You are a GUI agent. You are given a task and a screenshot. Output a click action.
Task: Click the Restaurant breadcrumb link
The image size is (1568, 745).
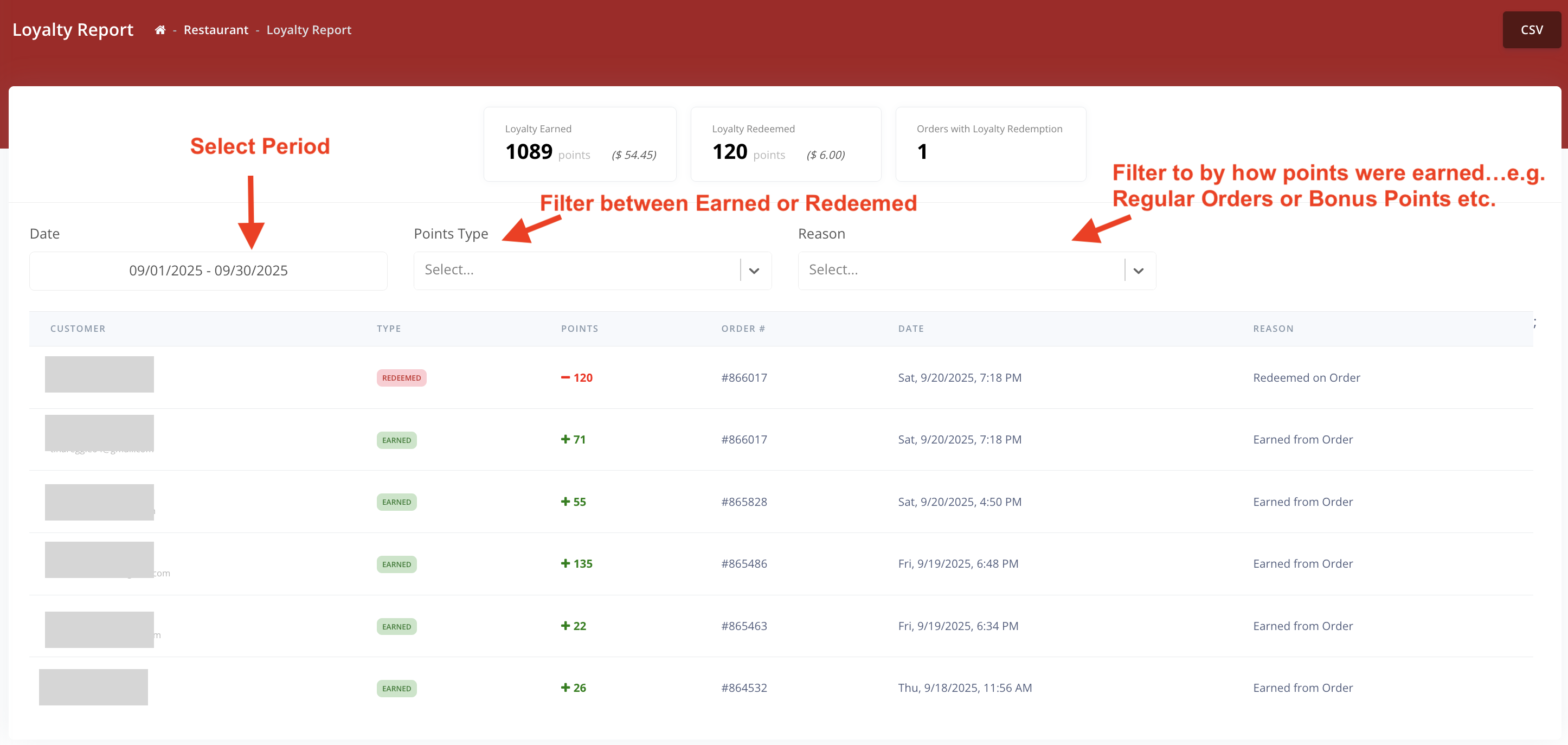[215, 30]
